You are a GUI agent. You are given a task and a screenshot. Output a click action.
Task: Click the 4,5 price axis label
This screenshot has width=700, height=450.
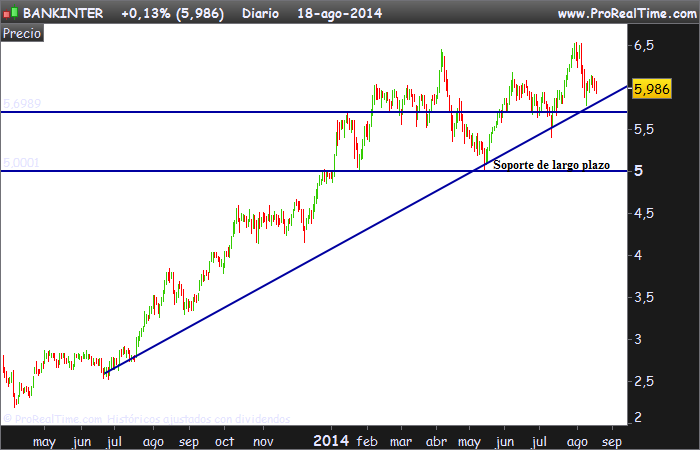click(x=644, y=213)
